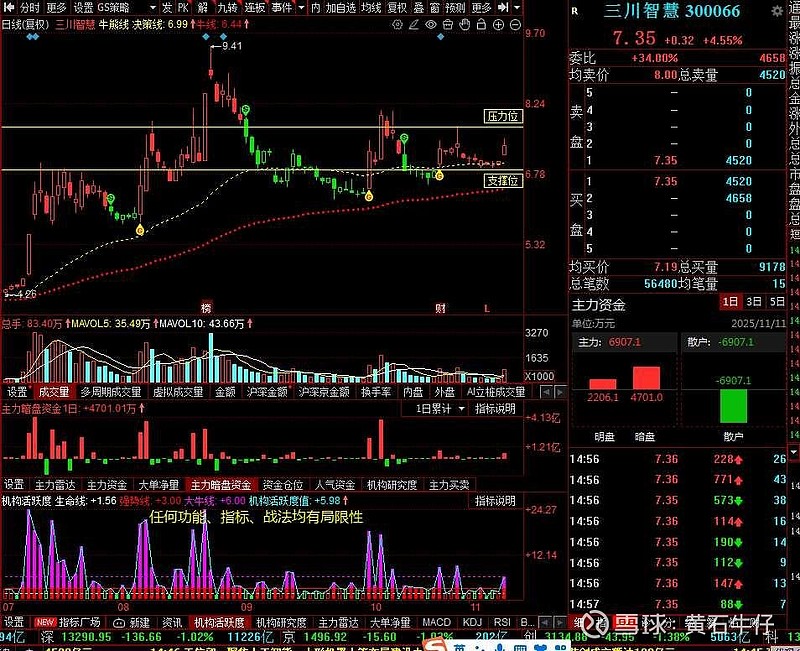Zoom in with the plus circle icon

498,24
